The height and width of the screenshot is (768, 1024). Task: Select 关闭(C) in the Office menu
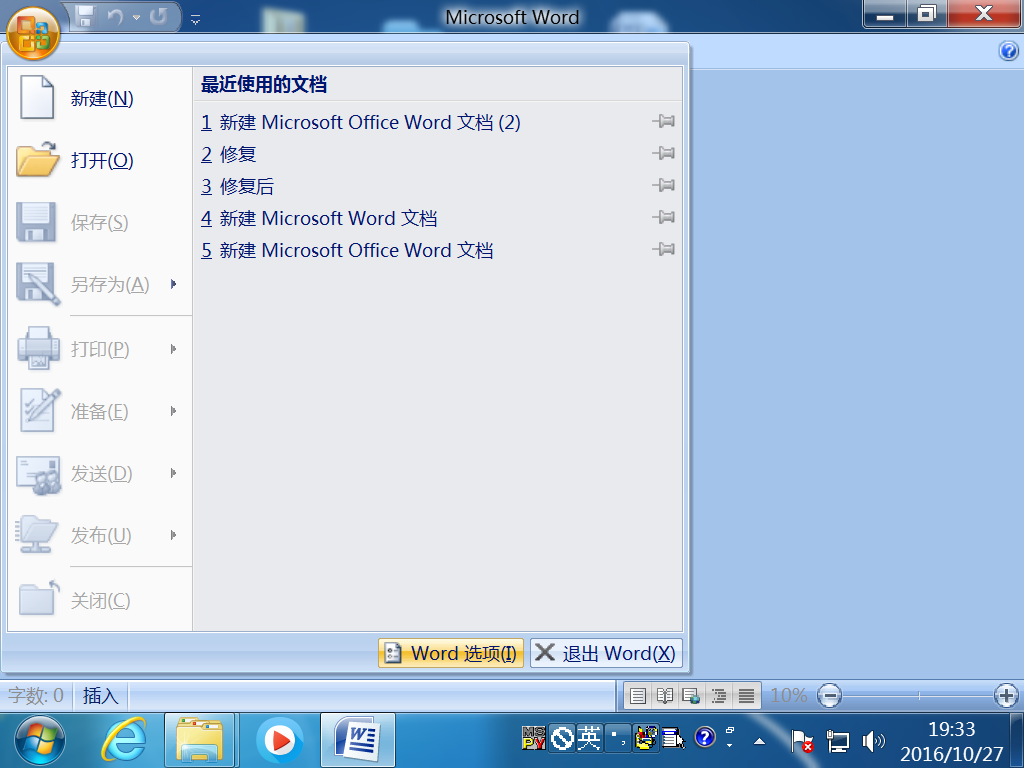pyautogui.click(x=100, y=600)
